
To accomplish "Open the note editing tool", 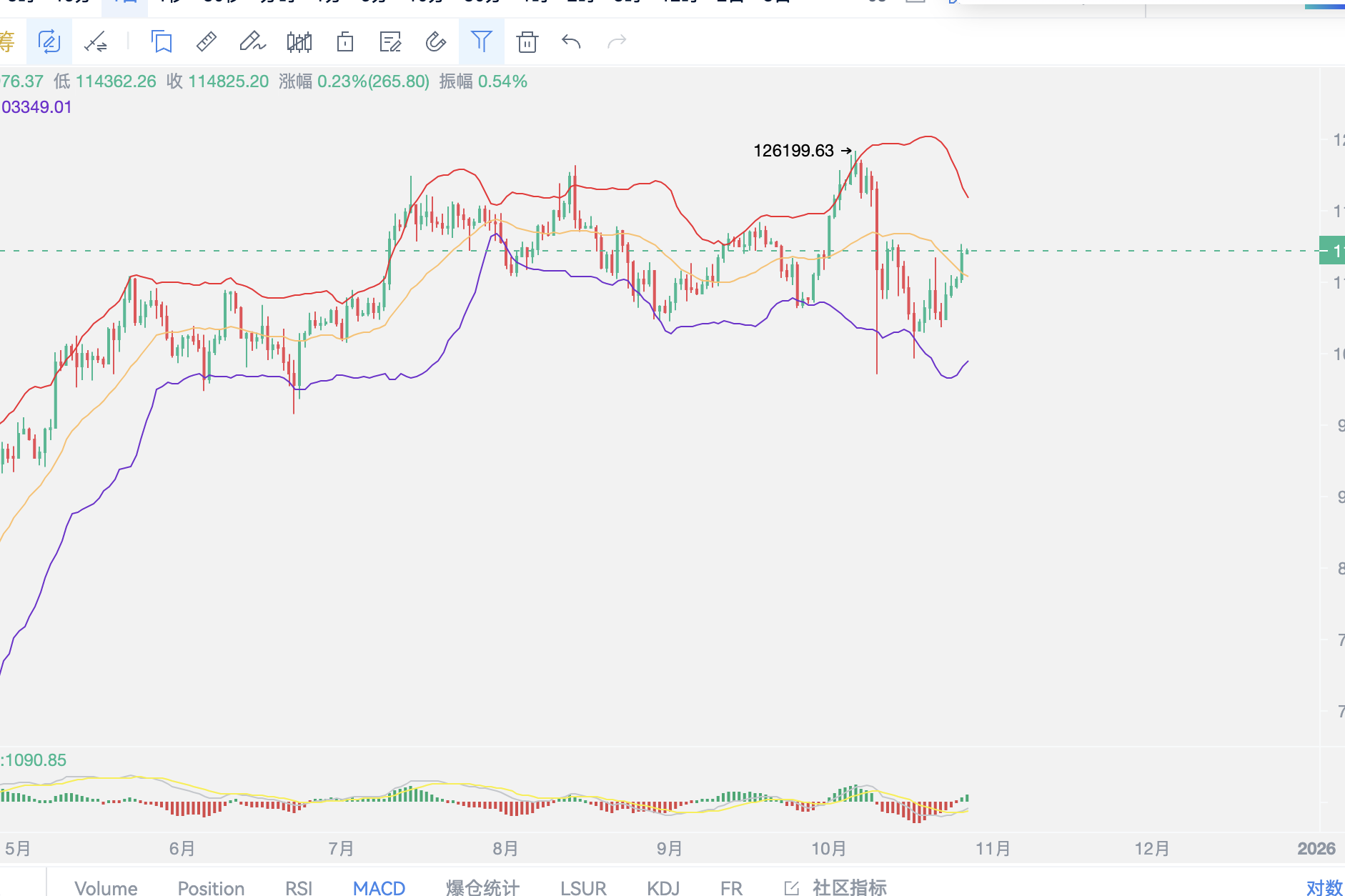I will click(390, 42).
